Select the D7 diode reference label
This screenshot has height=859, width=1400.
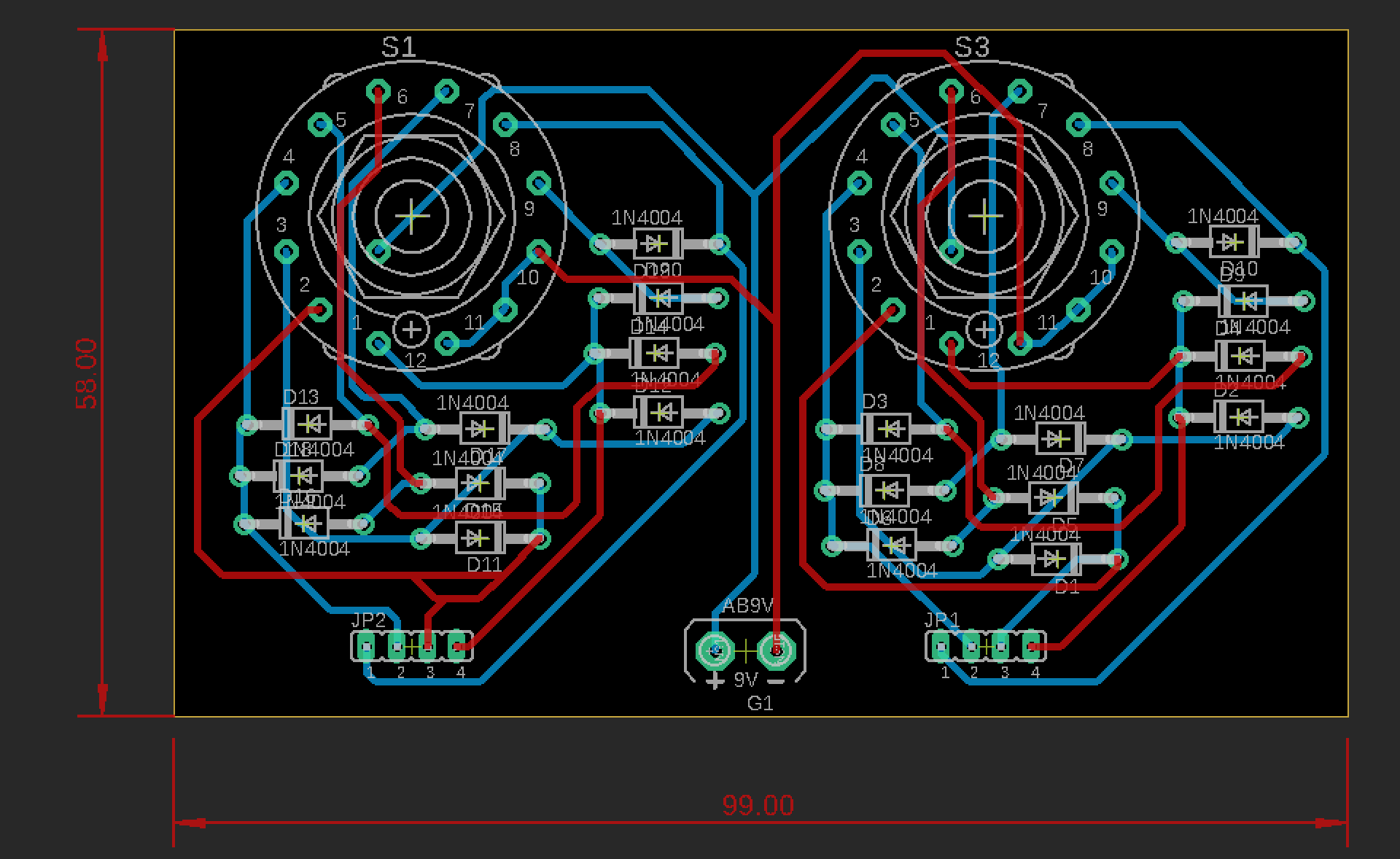pos(1071,465)
